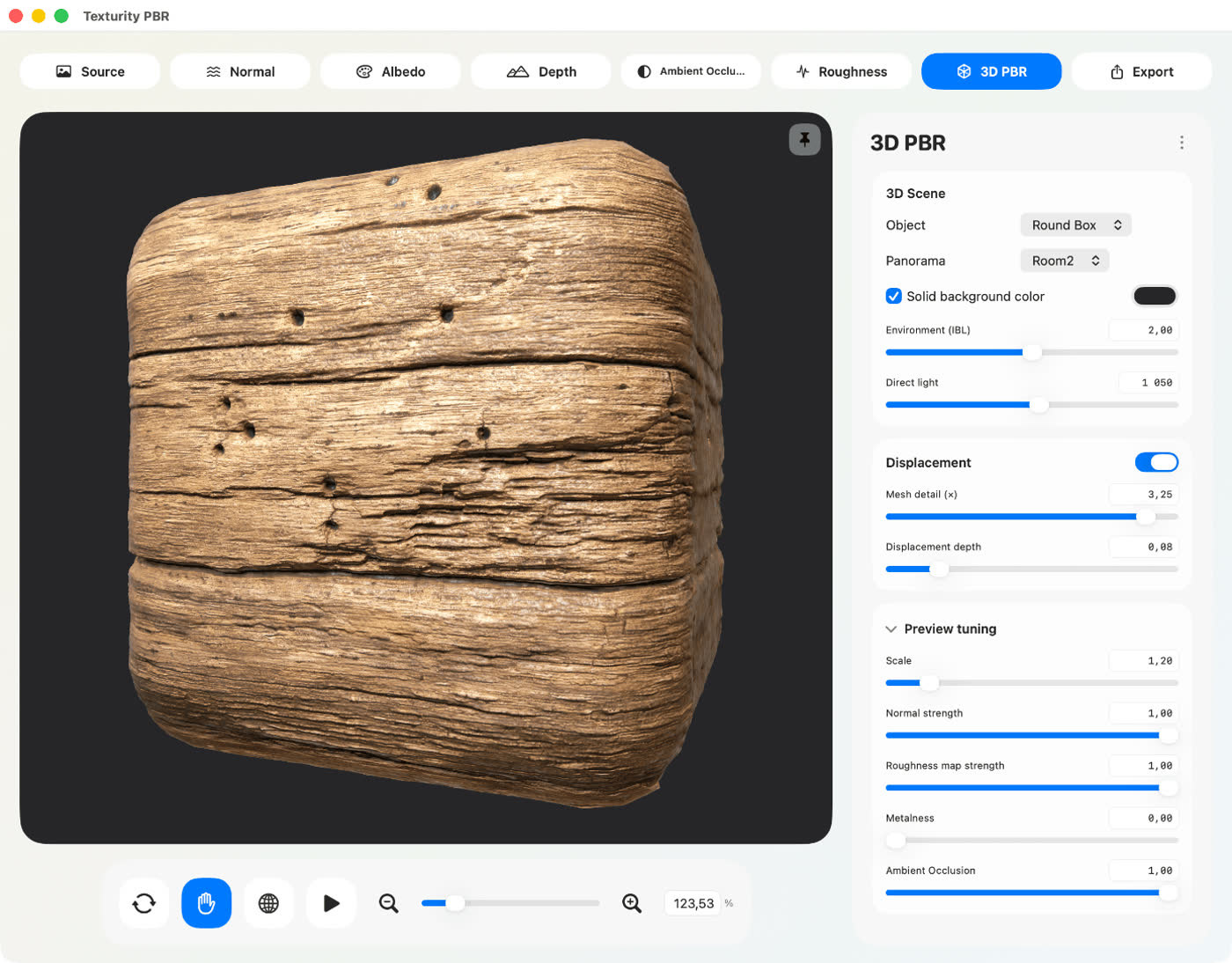Click the Scale value field
This screenshot has height=963, width=1232.
tap(1143, 660)
